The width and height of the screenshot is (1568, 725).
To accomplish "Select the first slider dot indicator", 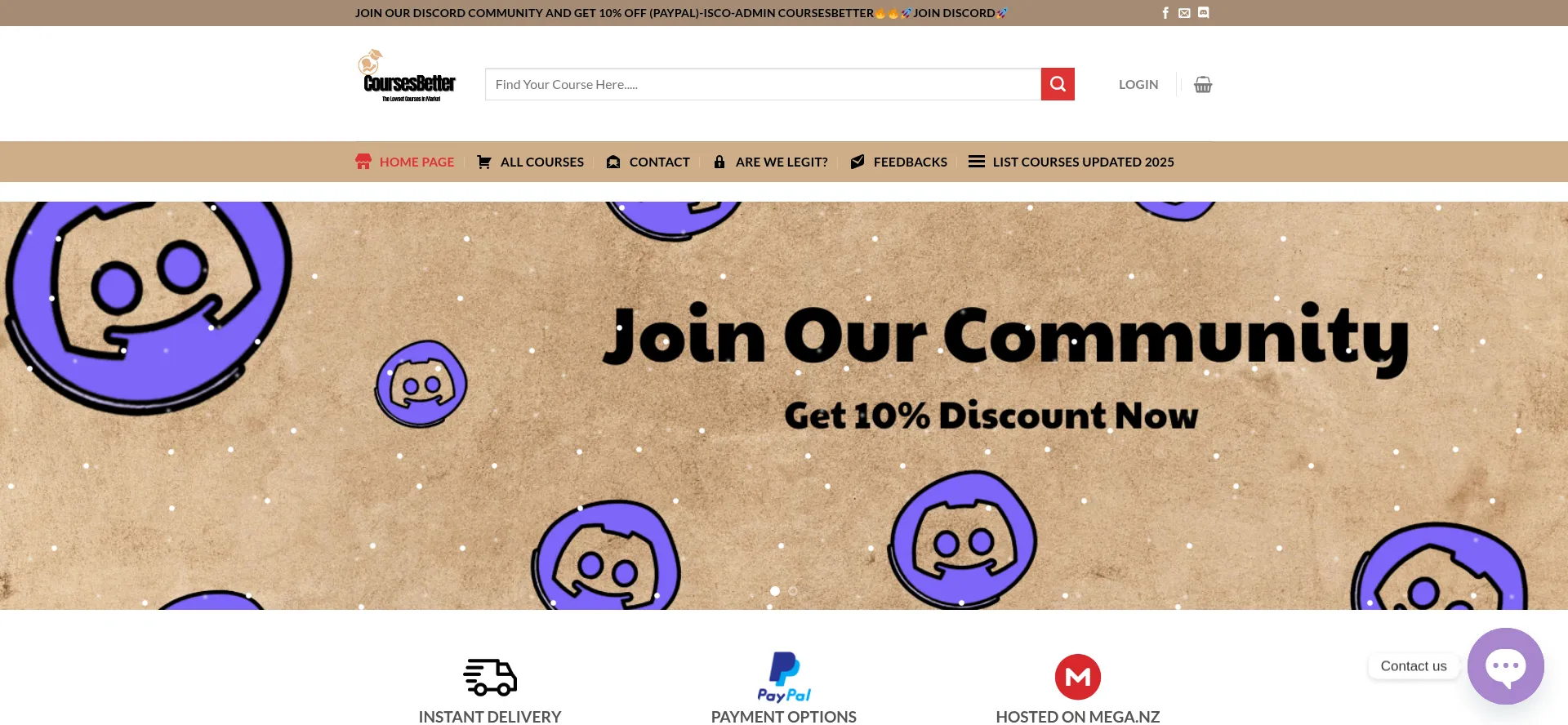I will [775, 591].
